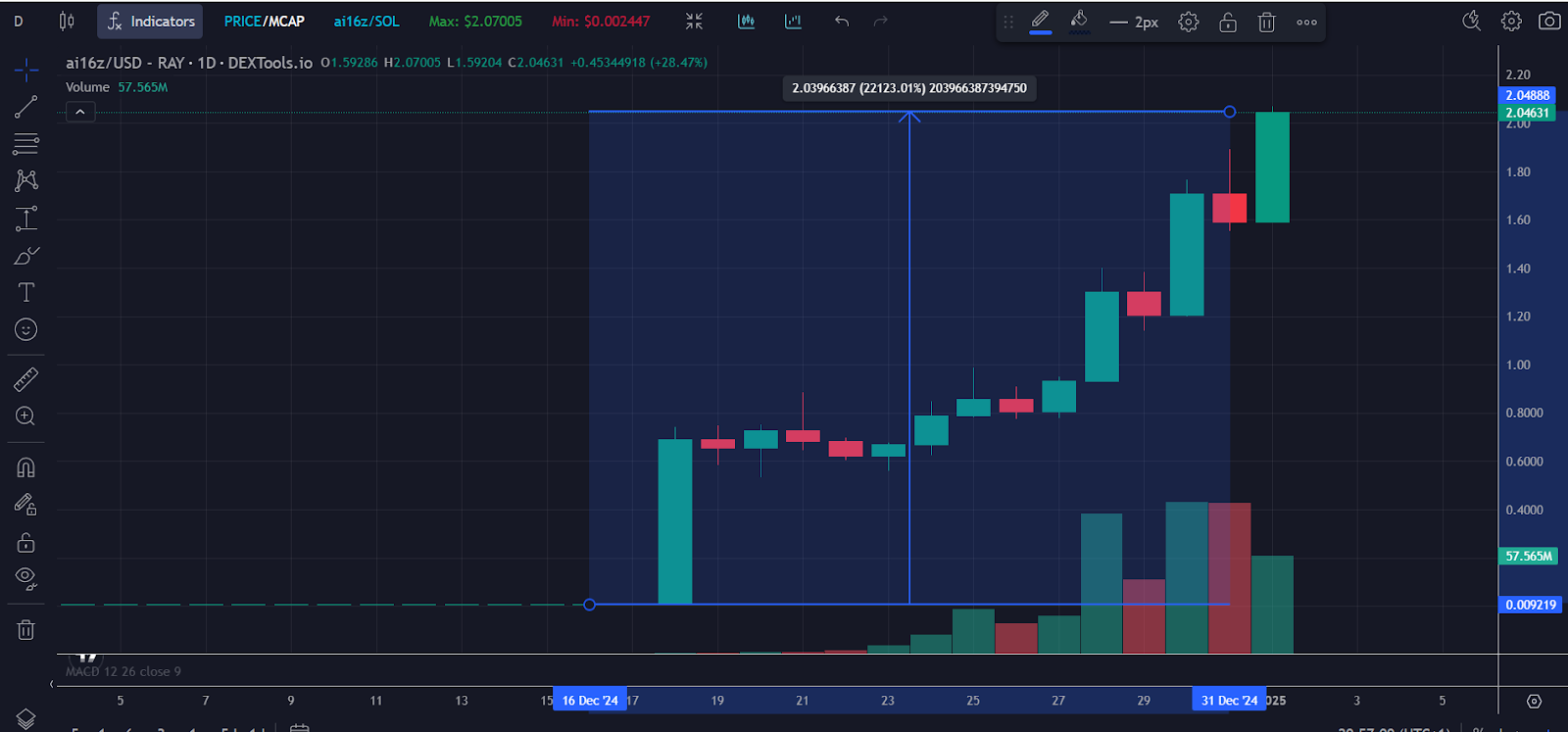Viewport: 1568px width, 732px height.
Task: Open object tree layers icon at bottom left
Action: (x=26, y=719)
